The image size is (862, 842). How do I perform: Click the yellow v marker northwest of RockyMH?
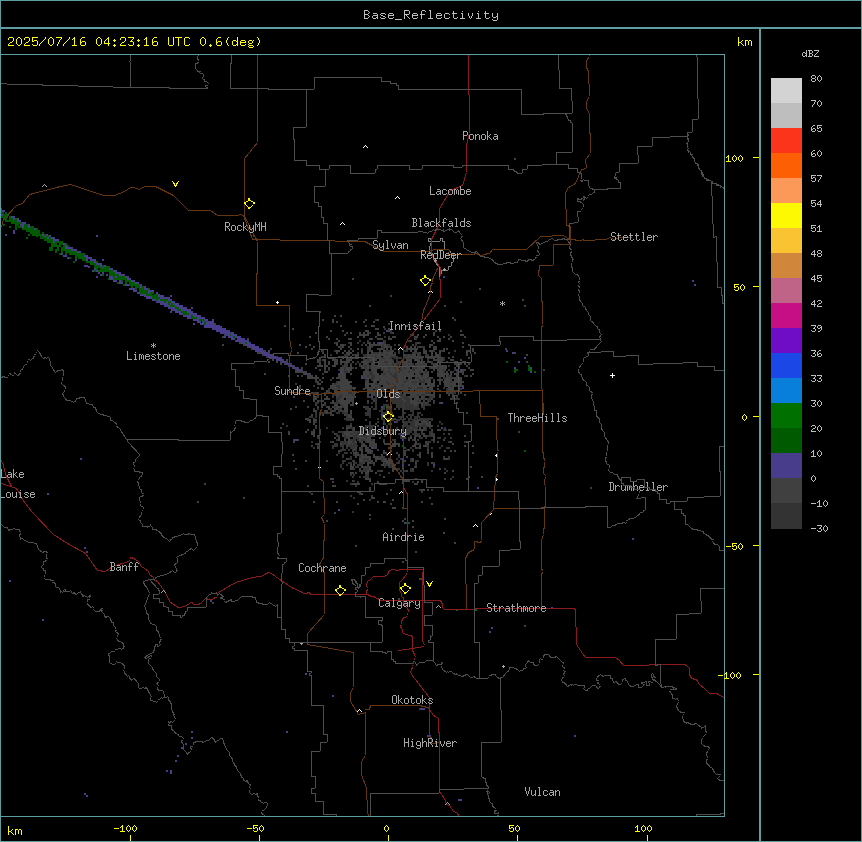(x=175, y=184)
